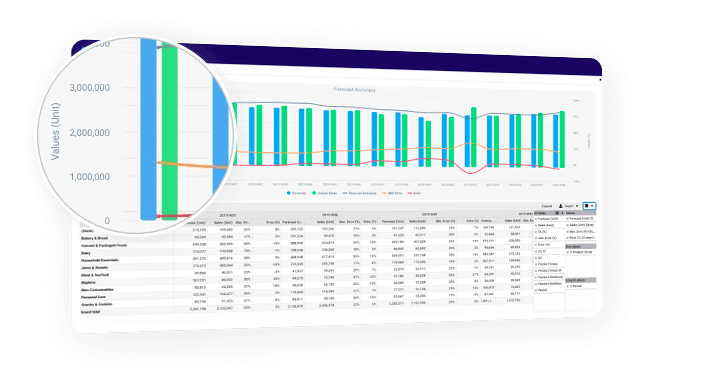Viewport: 708px width, 389px height.
Task: Select the '(blank)' row label
Action: (x=87, y=231)
